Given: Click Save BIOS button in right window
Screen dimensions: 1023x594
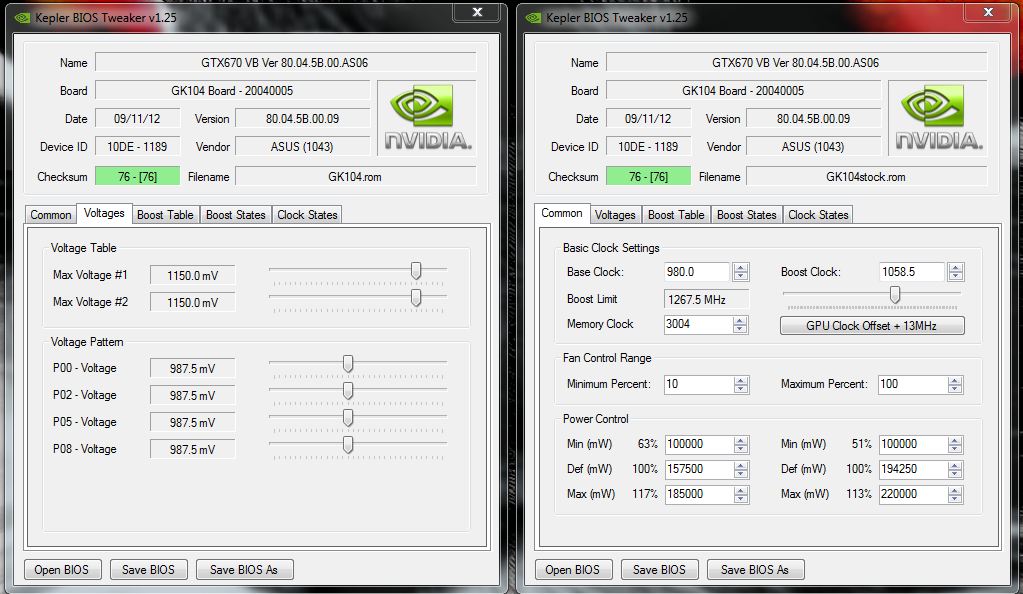Looking at the screenshot, I should pyautogui.click(x=659, y=570).
